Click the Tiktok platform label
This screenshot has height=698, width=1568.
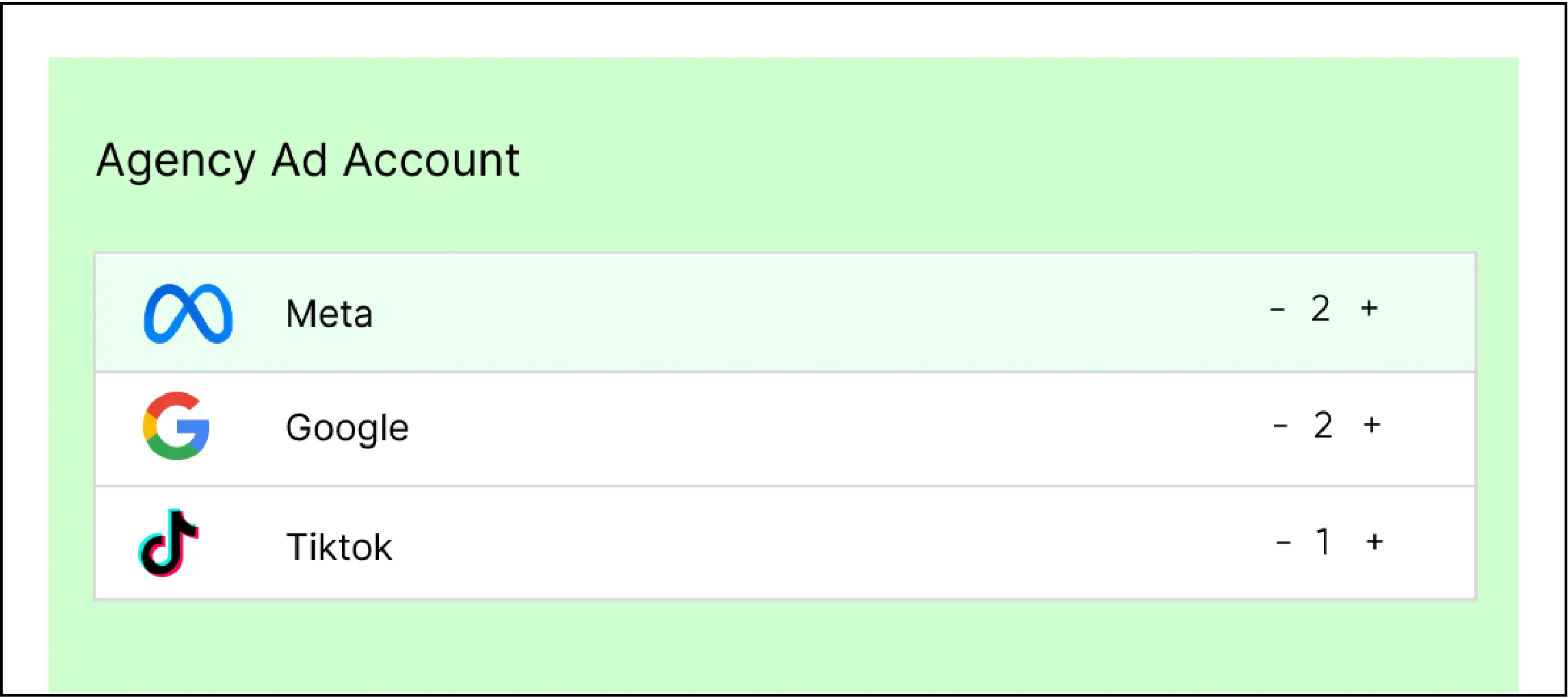[339, 547]
